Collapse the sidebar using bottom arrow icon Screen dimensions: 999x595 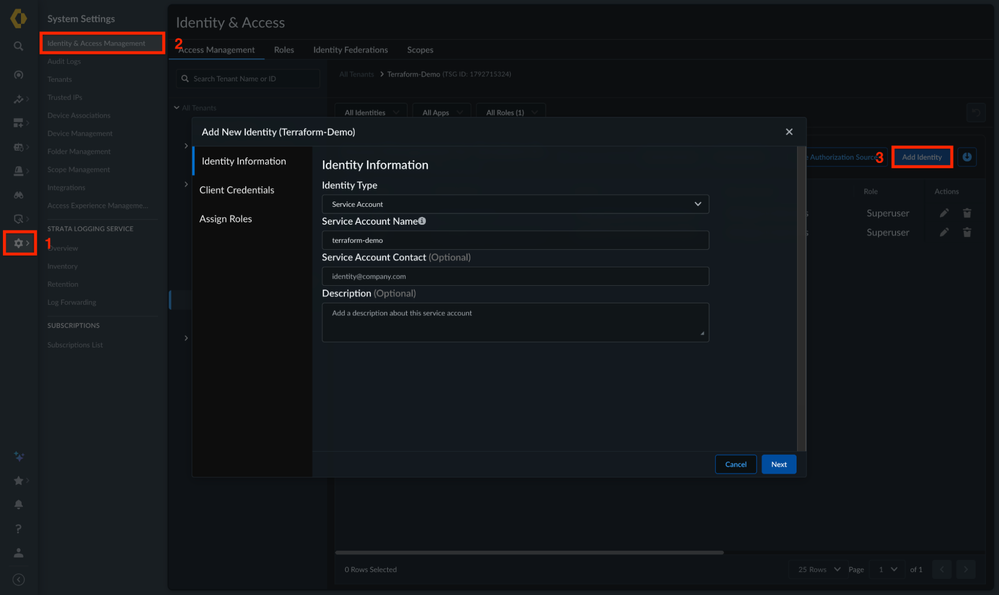[18, 580]
